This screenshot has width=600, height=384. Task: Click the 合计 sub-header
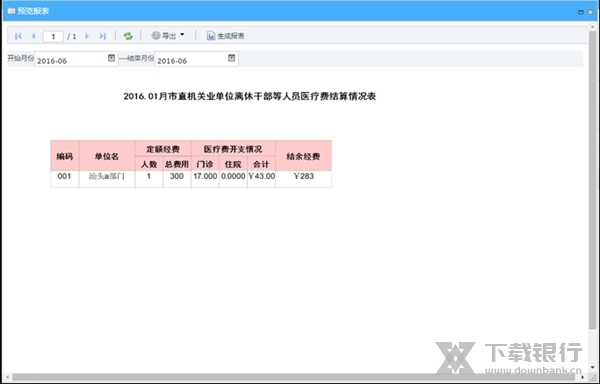pyautogui.click(x=261, y=164)
